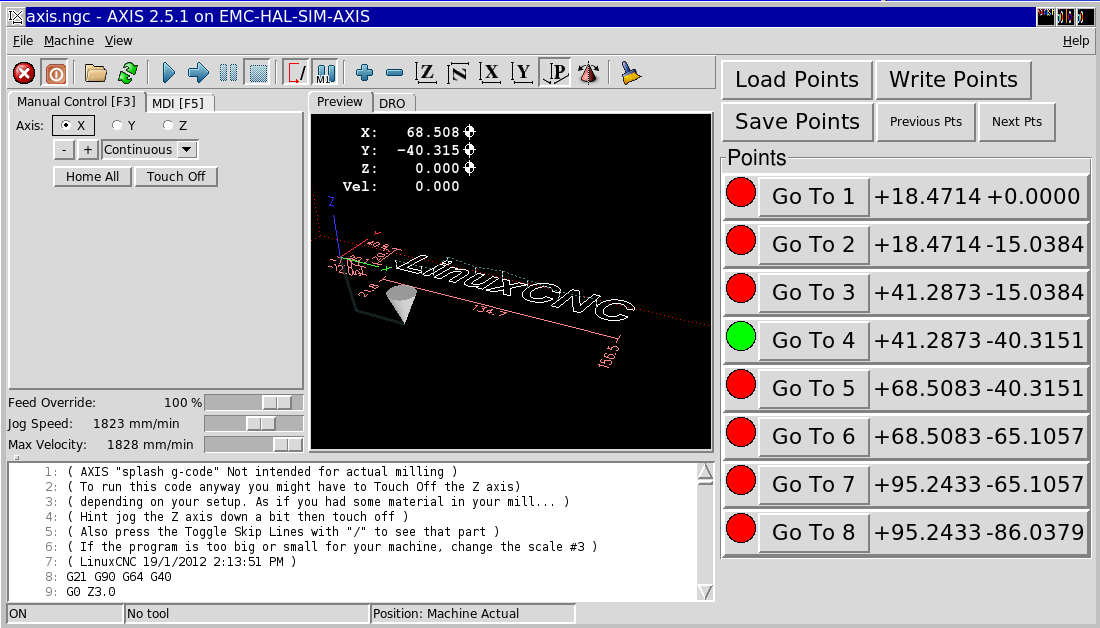Screen dimensions: 1100x628
Task: Click Go To 6 button
Action: [814, 436]
